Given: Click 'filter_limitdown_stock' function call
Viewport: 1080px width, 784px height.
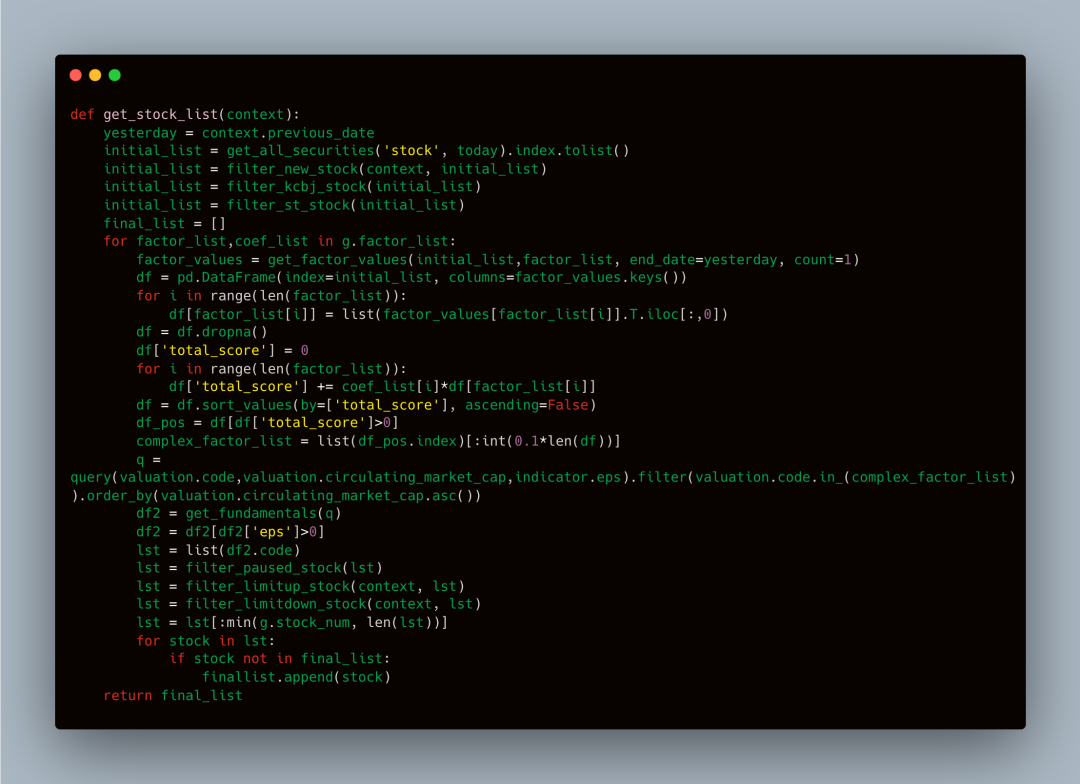Looking at the screenshot, I should 276,604.
